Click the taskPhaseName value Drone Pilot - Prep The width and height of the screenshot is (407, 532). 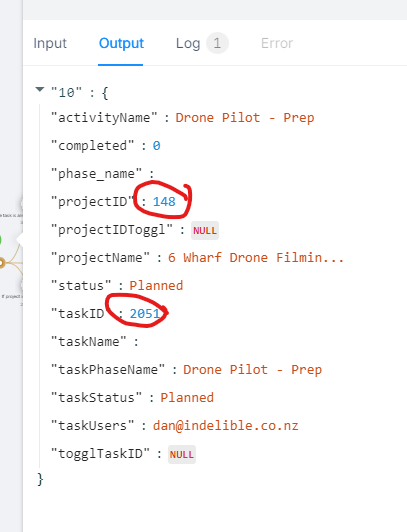[x=253, y=370]
